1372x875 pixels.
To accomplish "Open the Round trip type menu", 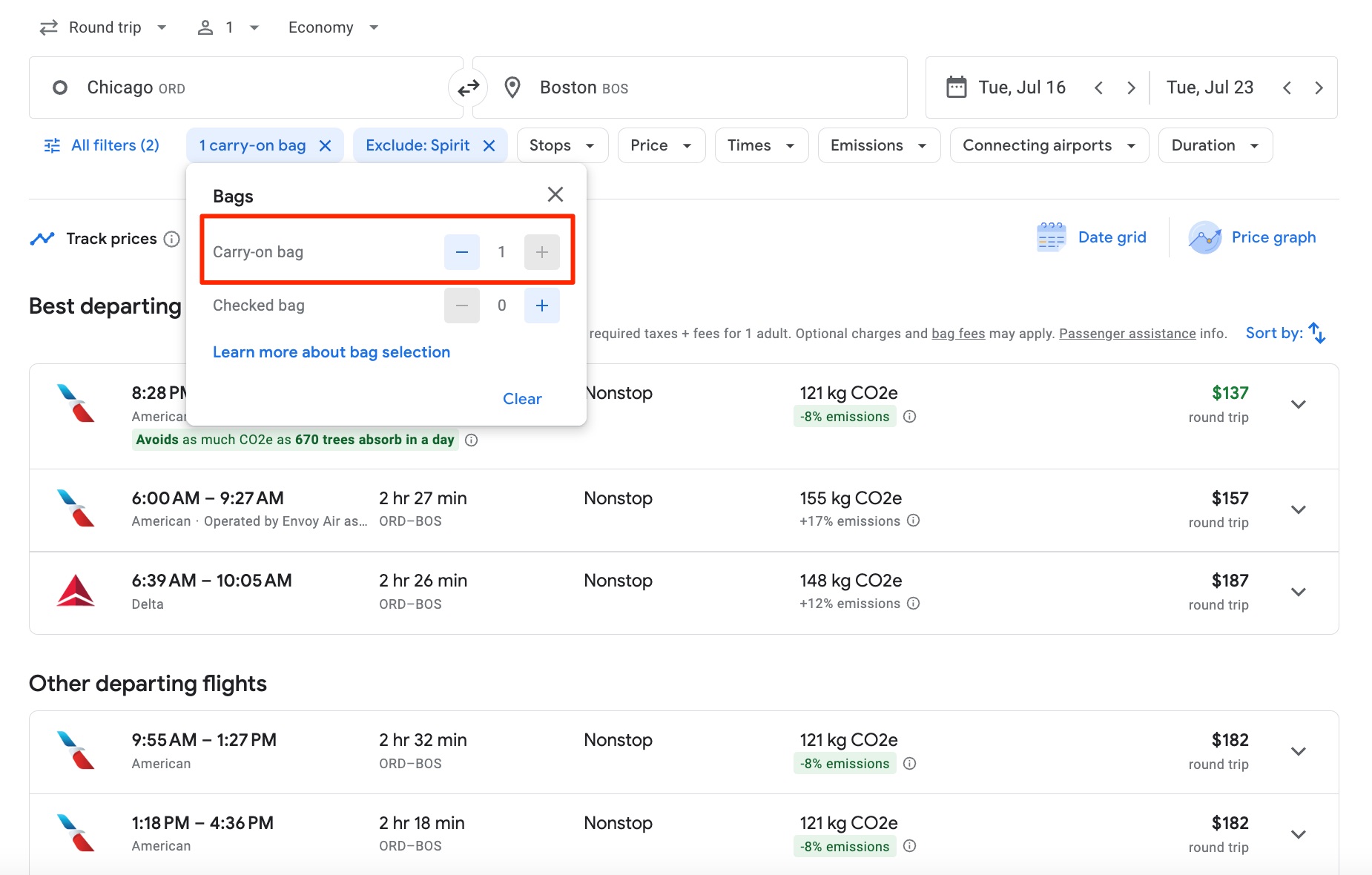I will point(103,27).
